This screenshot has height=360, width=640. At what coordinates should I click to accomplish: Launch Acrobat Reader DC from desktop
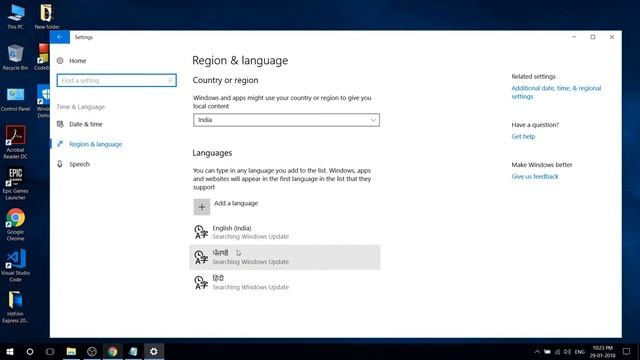point(16,142)
